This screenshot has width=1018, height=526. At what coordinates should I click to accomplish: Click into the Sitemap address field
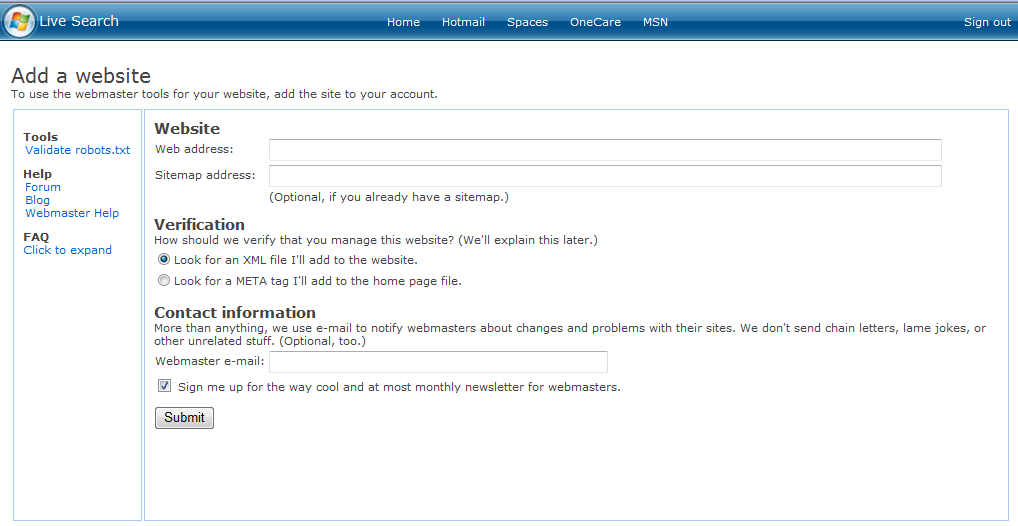[x=605, y=176]
